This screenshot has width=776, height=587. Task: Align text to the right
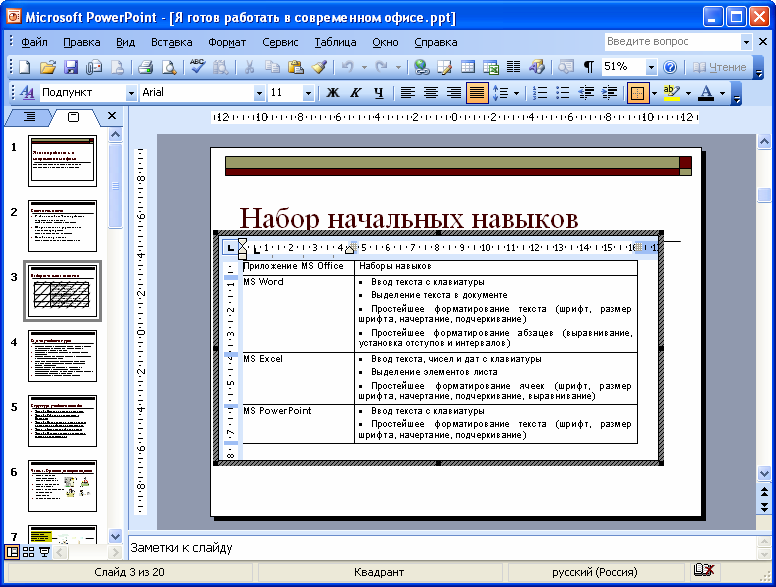click(453, 93)
